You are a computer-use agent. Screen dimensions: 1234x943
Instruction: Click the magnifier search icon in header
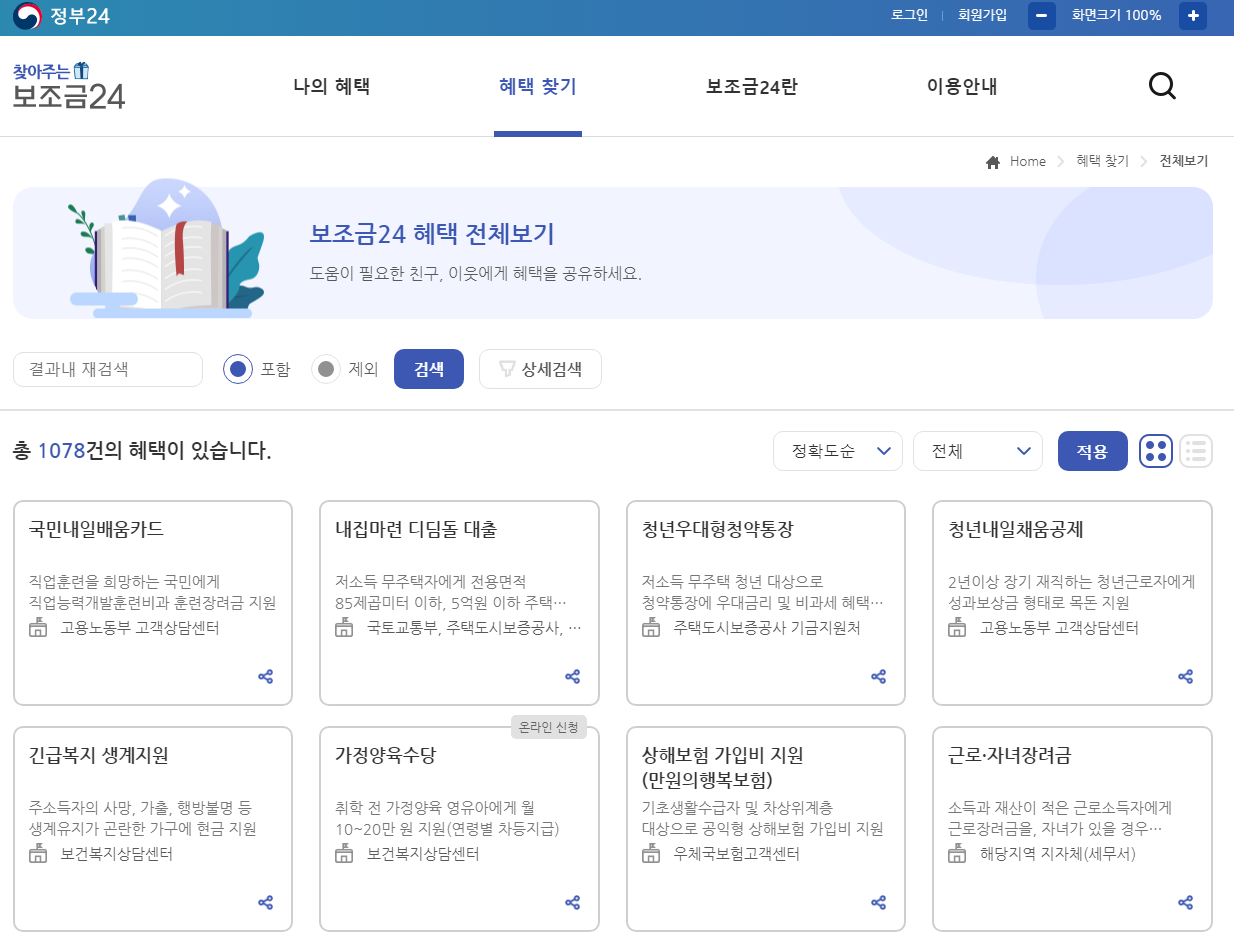[1162, 87]
